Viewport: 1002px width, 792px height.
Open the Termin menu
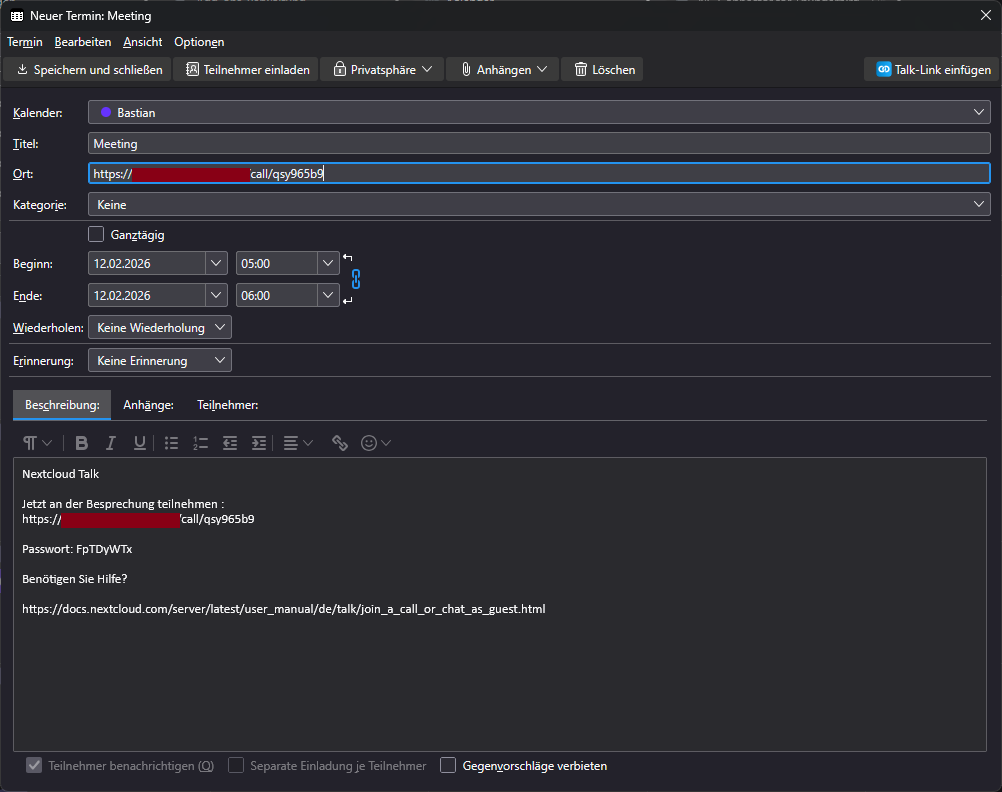click(24, 42)
